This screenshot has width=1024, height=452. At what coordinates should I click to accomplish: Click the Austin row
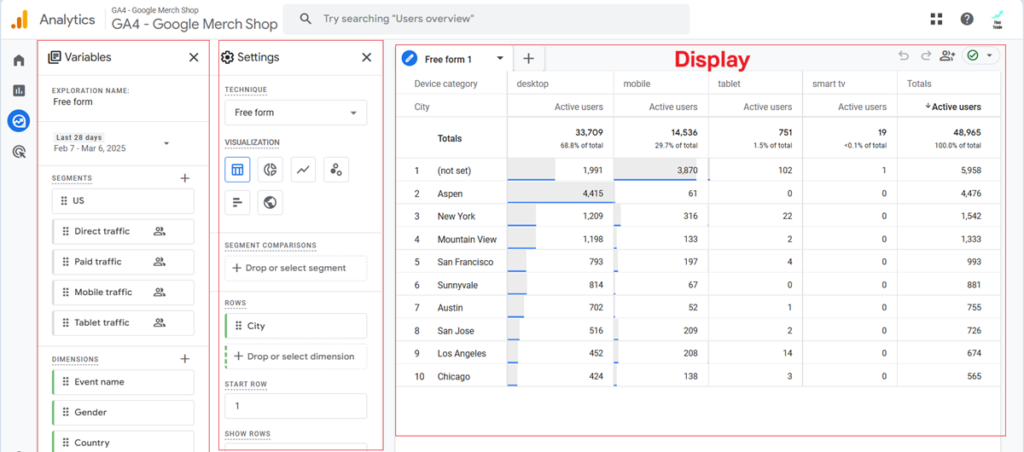[x=697, y=308]
